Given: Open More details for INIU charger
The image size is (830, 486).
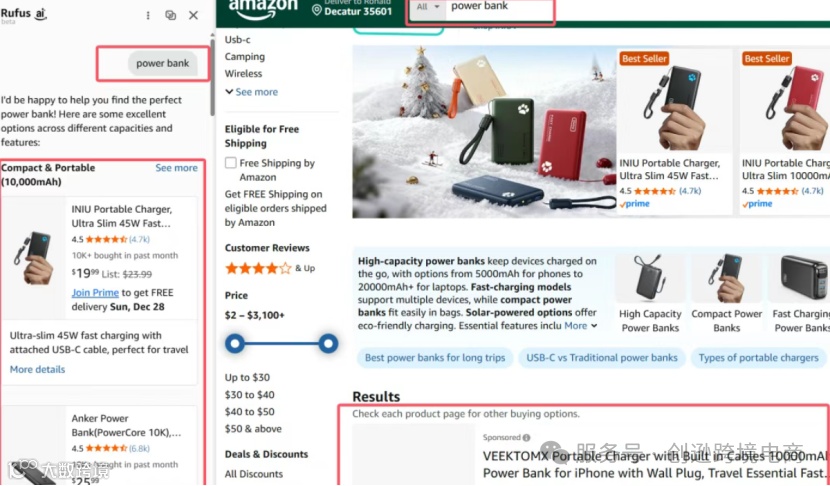Looking at the screenshot, I should pos(38,370).
